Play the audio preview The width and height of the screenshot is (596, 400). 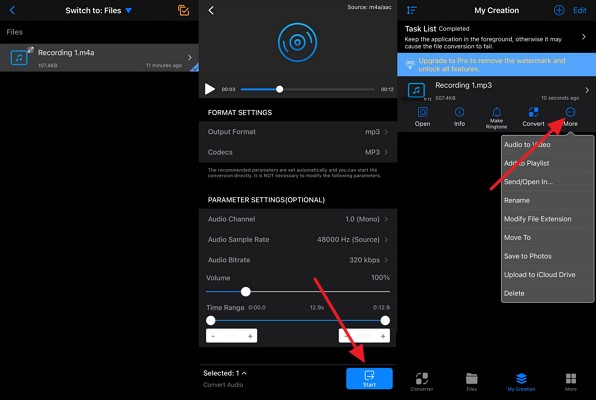click(209, 89)
